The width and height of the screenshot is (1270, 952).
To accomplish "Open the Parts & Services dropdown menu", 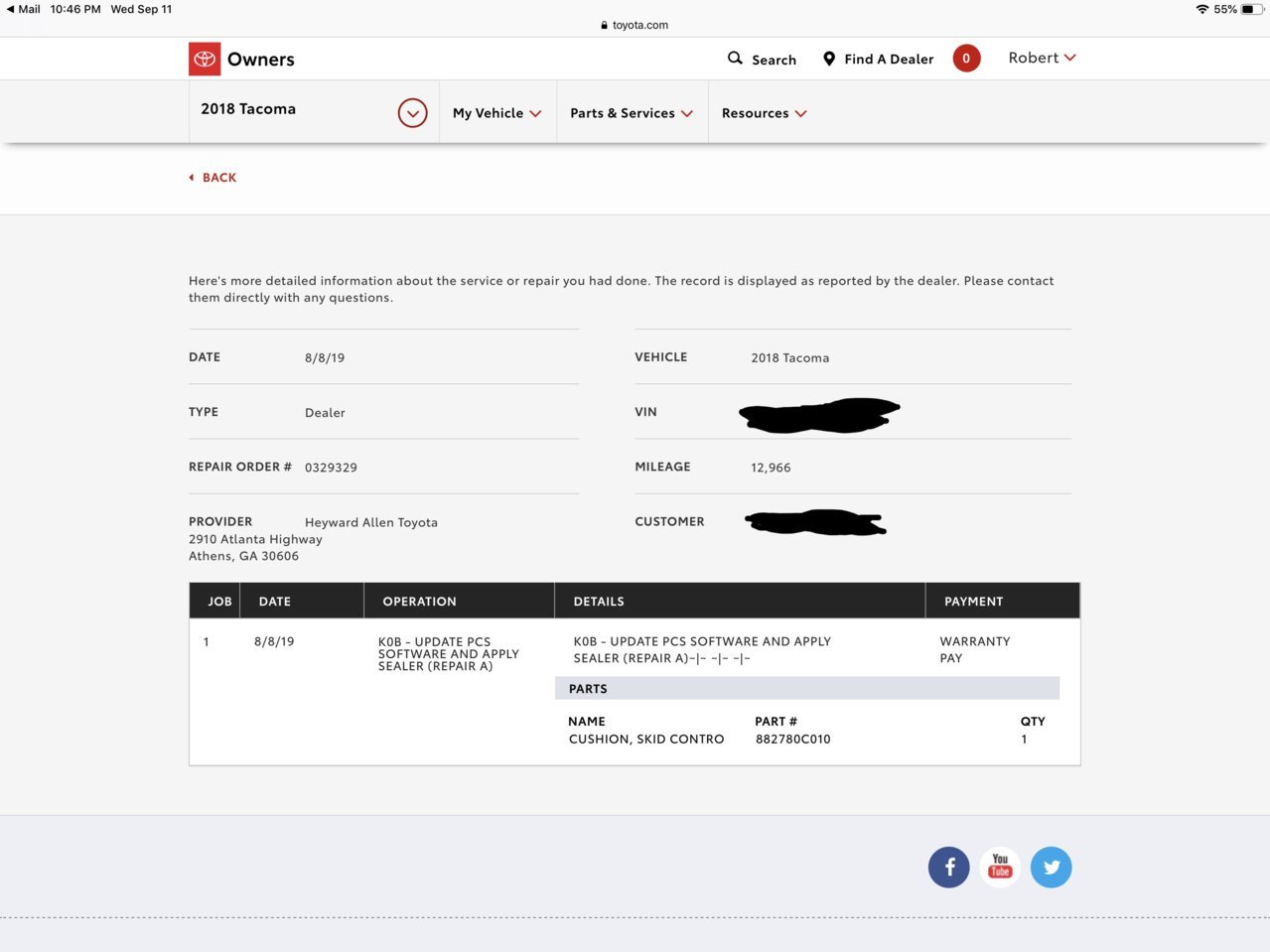I will tap(632, 113).
